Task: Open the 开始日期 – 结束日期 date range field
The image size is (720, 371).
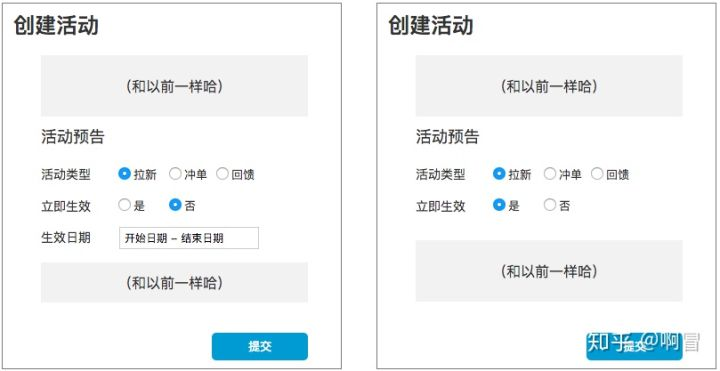Action: coord(189,238)
